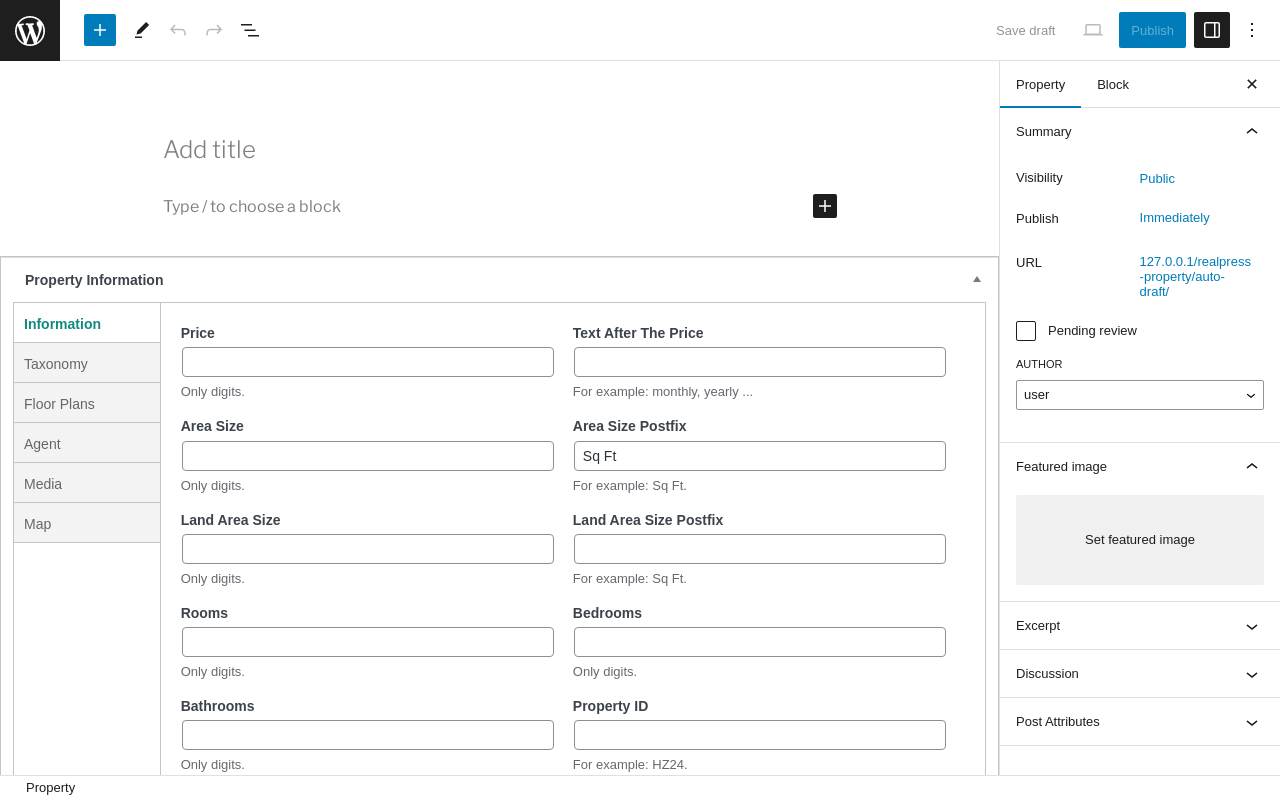
Task: Click Set featured image button
Action: (x=1140, y=540)
